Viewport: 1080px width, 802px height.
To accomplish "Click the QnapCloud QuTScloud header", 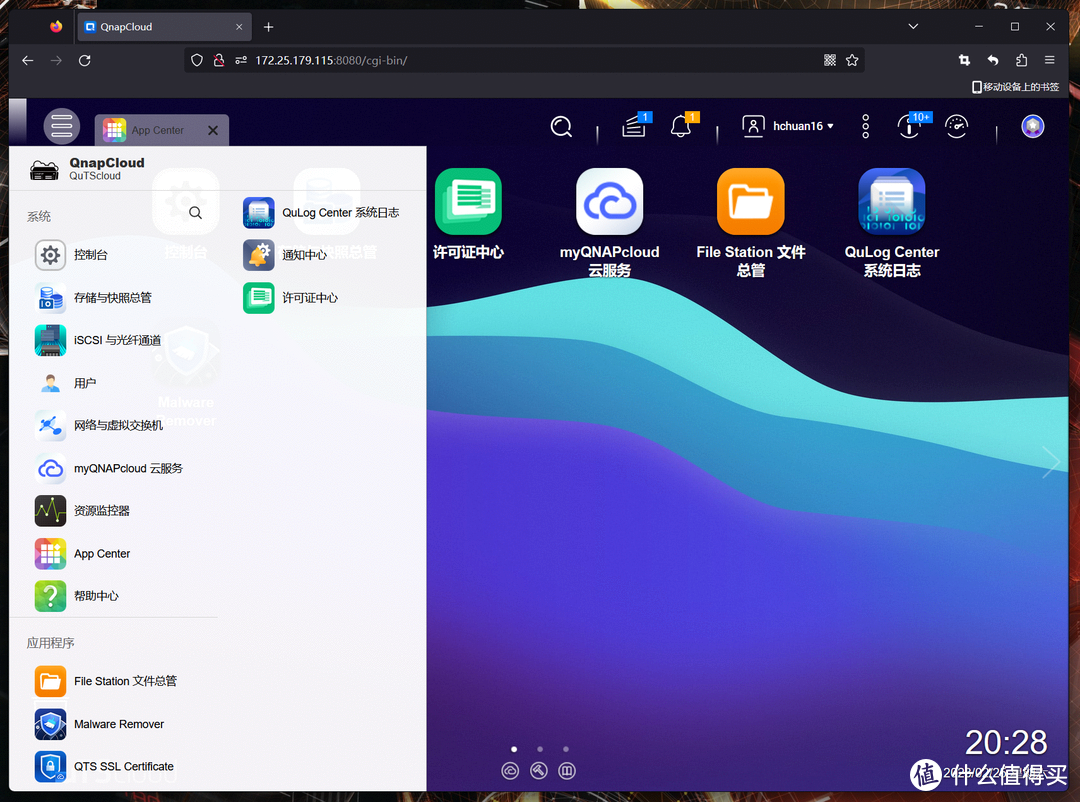I will (x=87, y=168).
